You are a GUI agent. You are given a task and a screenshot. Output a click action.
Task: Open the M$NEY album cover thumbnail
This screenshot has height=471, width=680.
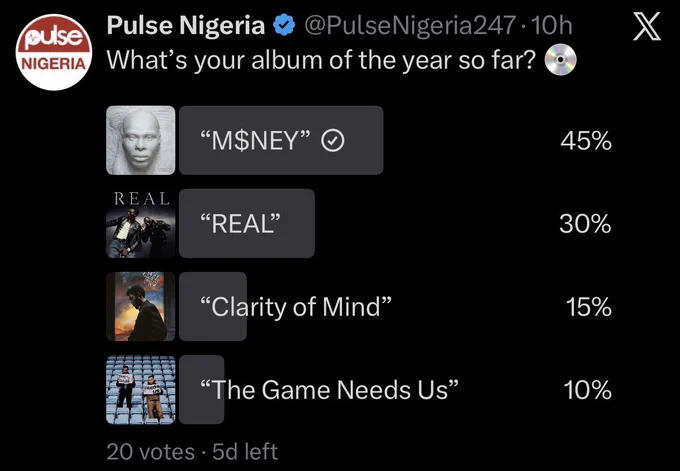pos(141,140)
